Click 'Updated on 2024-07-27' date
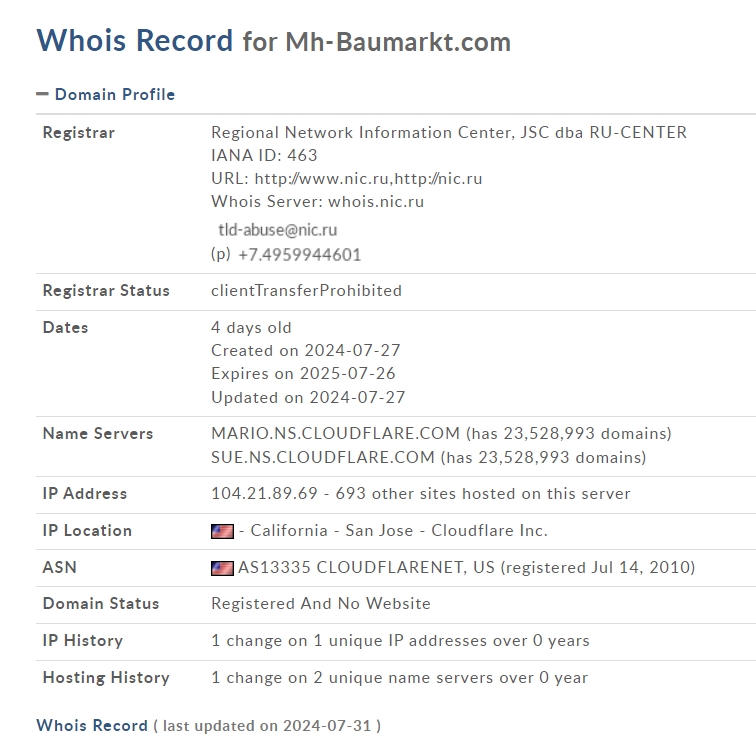Viewport: 756px width, 740px height. (x=308, y=397)
